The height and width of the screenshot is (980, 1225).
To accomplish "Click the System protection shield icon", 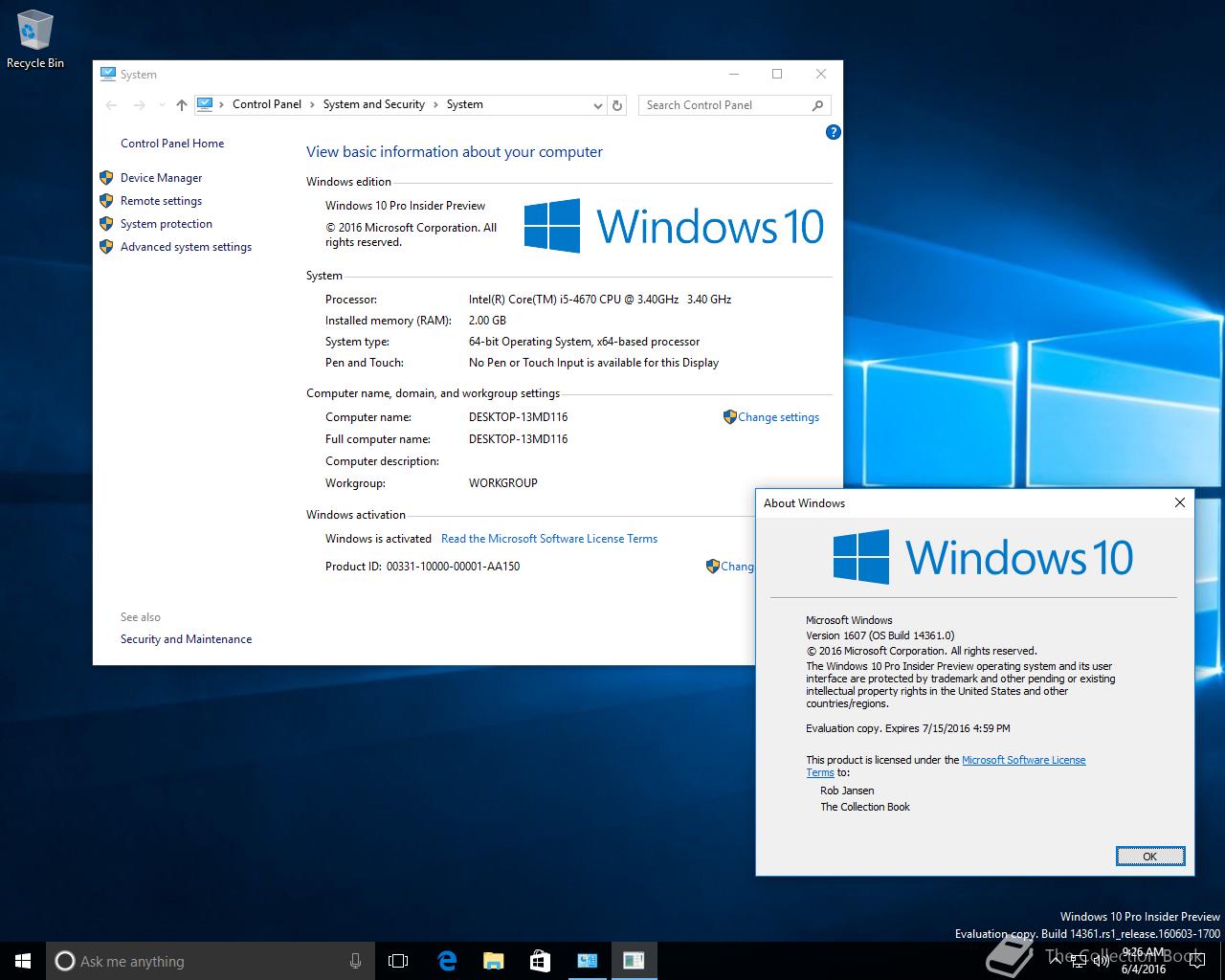I will click(106, 224).
